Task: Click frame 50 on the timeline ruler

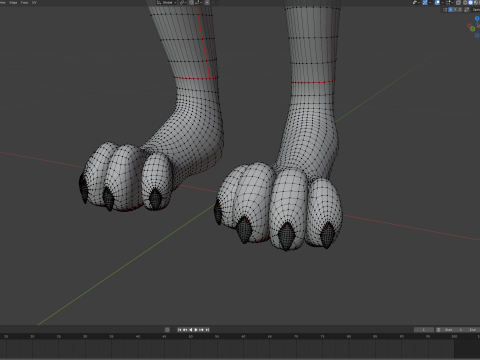Action: (191, 336)
